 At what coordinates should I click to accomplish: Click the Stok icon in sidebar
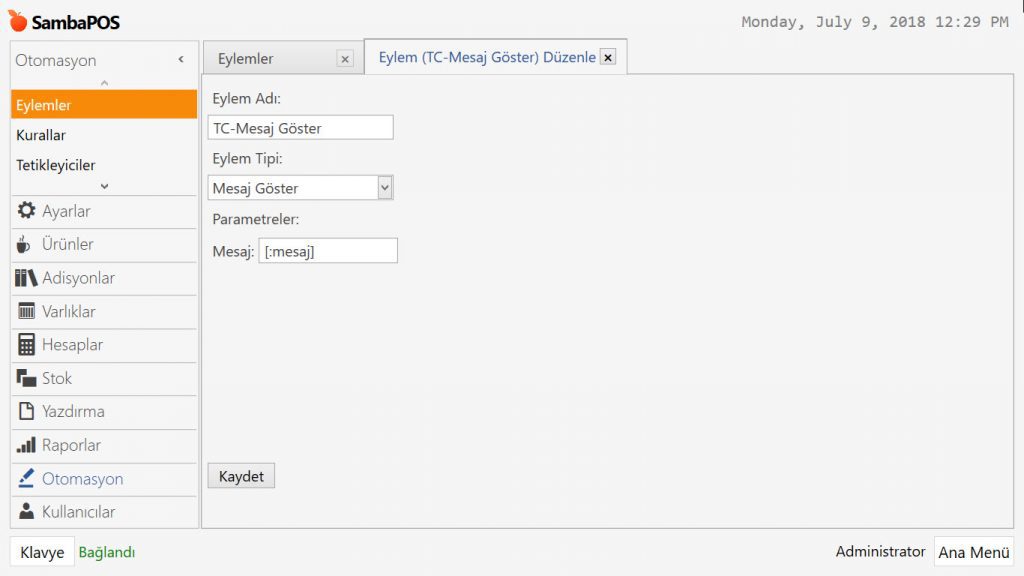(x=27, y=378)
